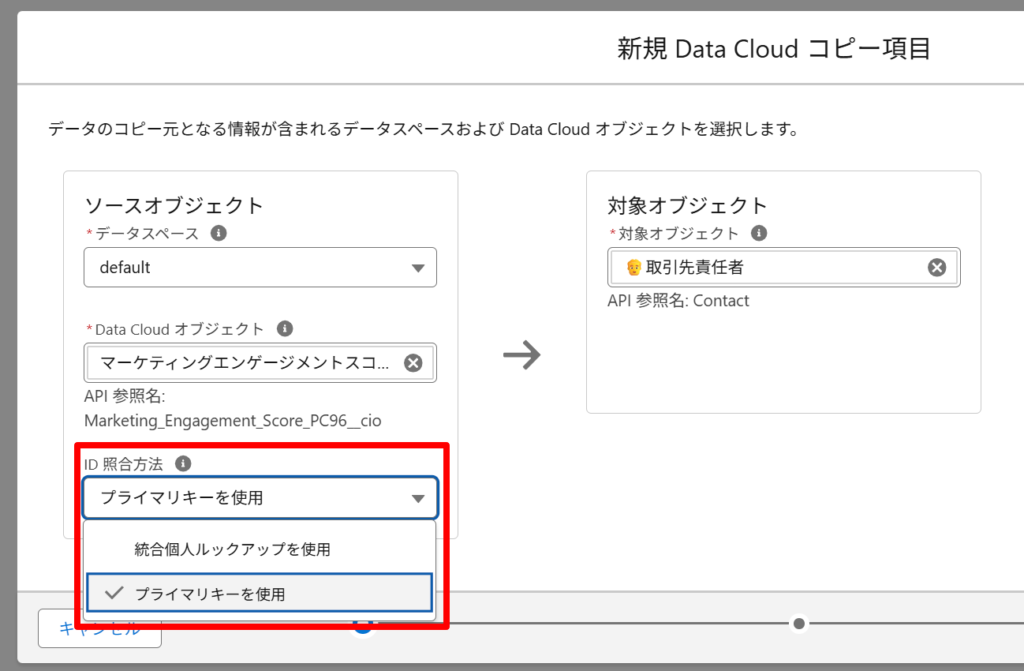Clear the 取引先責任者 target object

937,267
